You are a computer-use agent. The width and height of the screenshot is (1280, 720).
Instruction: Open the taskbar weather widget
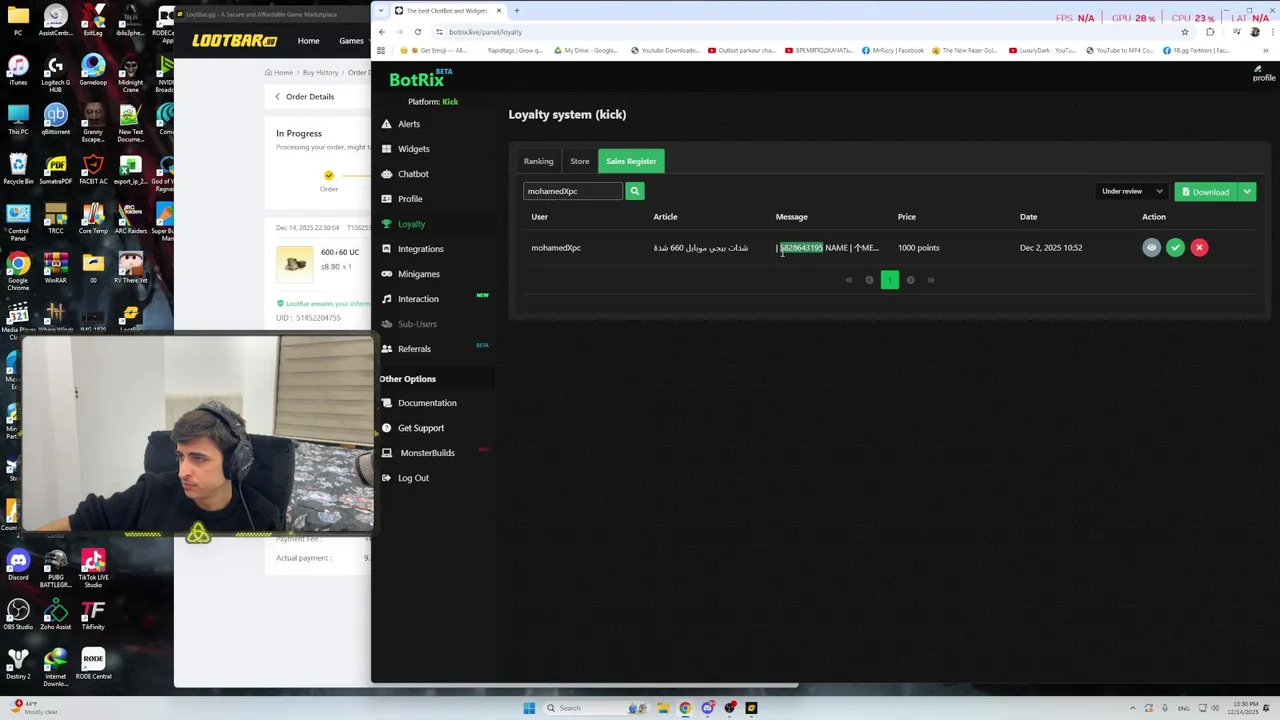[x=36, y=708]
